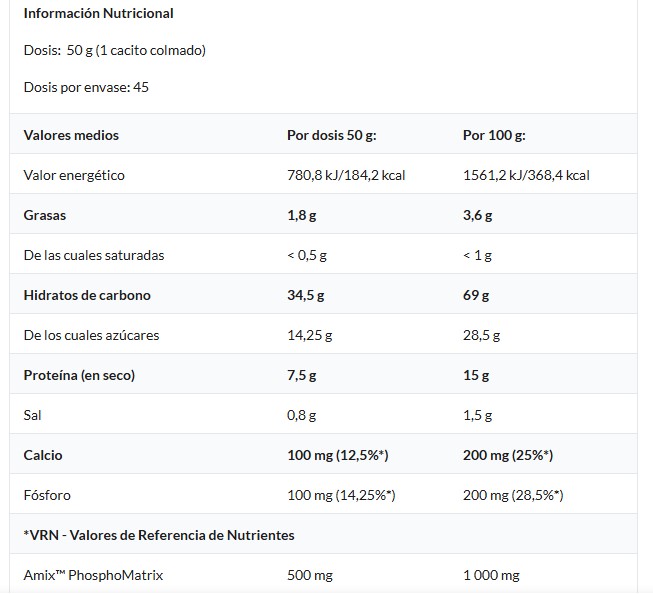Image resolution: width=653 pixels, height=594 pixels.
Task: Click the "Sal" row label
Action: pyautogui.click(x=33, y=415)
